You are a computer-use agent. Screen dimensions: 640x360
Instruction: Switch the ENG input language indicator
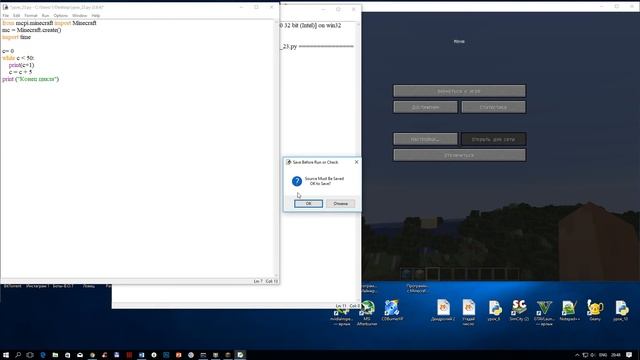tap(603, 355)
